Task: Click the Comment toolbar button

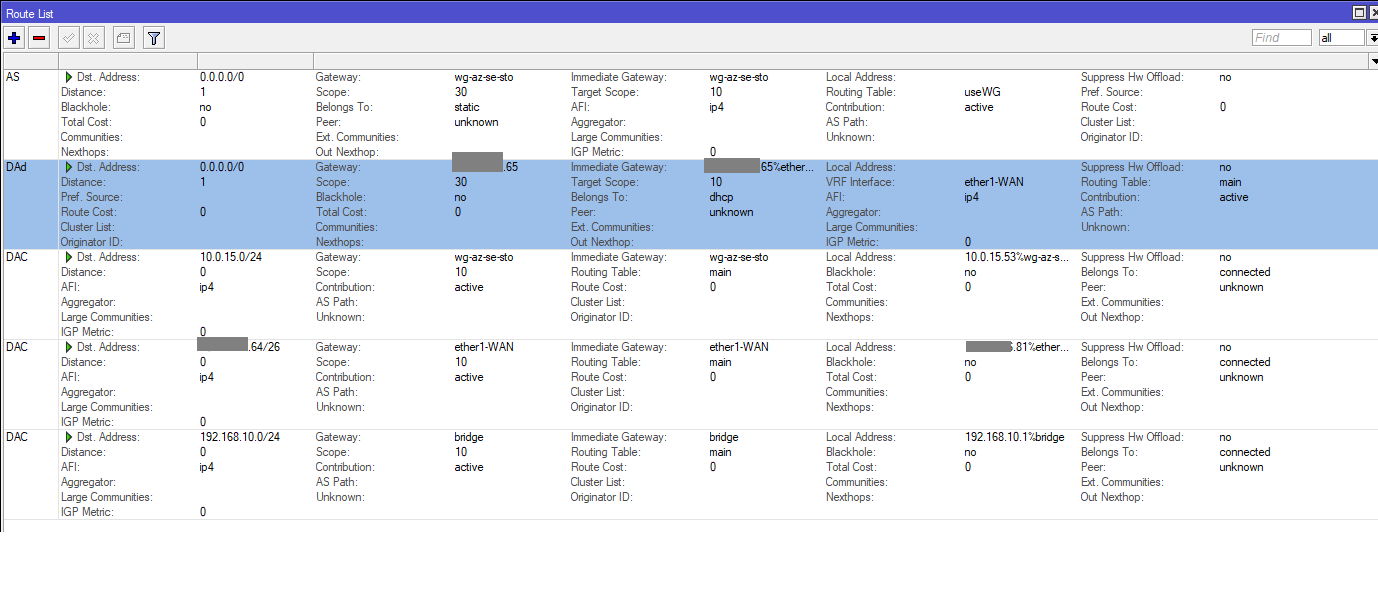Action: pos(123,38)
